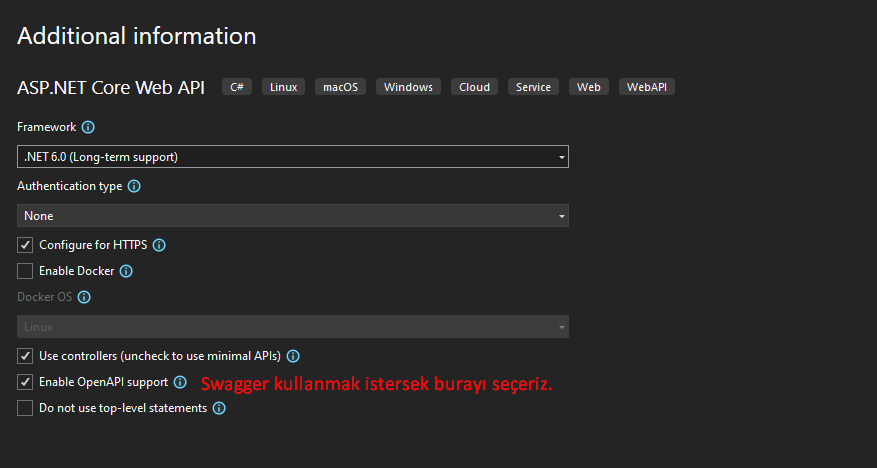The image size is (877, 468).
Task: Click the Use controllers info icon
Action: click(x=293, y=356)
